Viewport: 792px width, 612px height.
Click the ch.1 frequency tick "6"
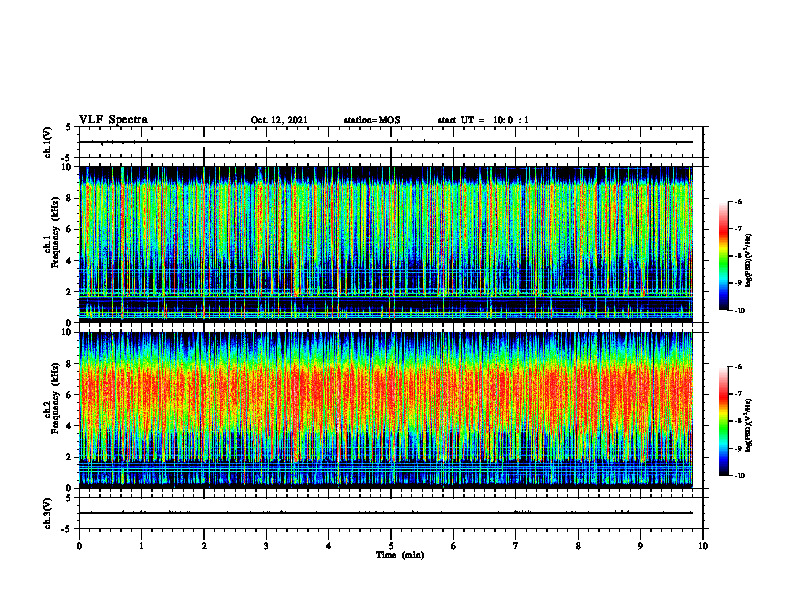click(x=70, y=229)
